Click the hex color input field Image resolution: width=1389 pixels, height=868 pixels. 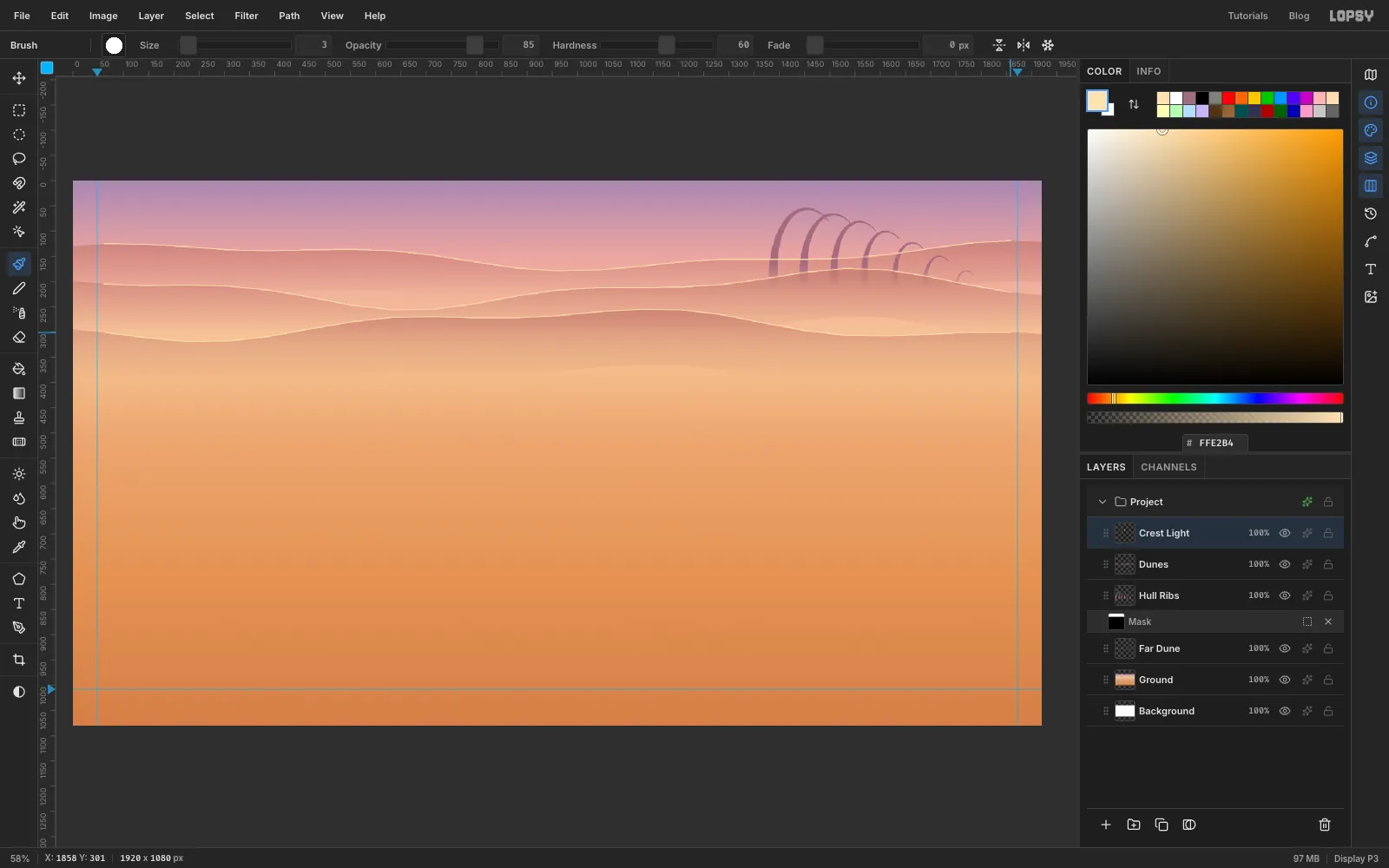click(x=1215, y=443)
